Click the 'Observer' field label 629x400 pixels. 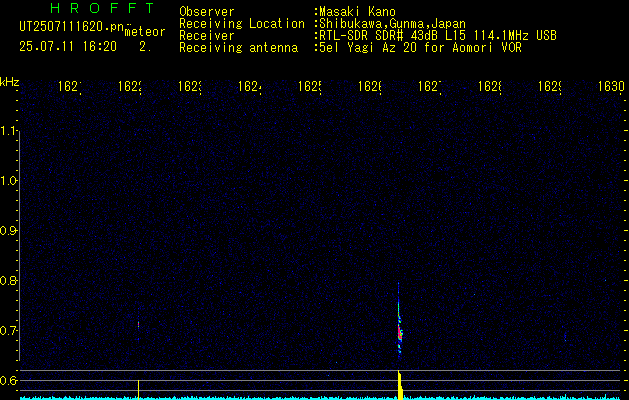point(207,11)
